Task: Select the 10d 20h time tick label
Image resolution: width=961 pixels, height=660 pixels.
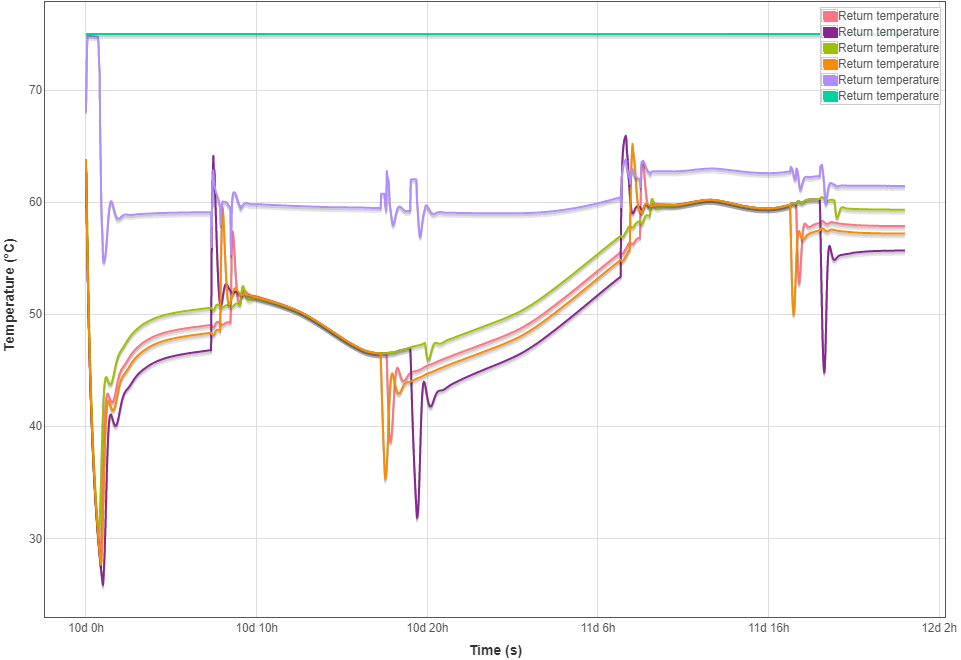Action: click(x=427, y=628)
